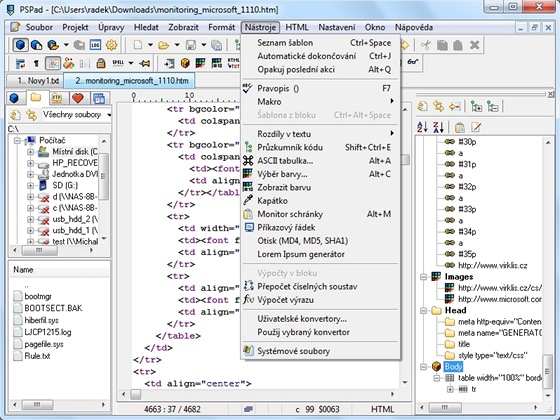Expand the Místní disk (C tree node
This screenshot has height=420, width=560.
(x=30, y=152)
